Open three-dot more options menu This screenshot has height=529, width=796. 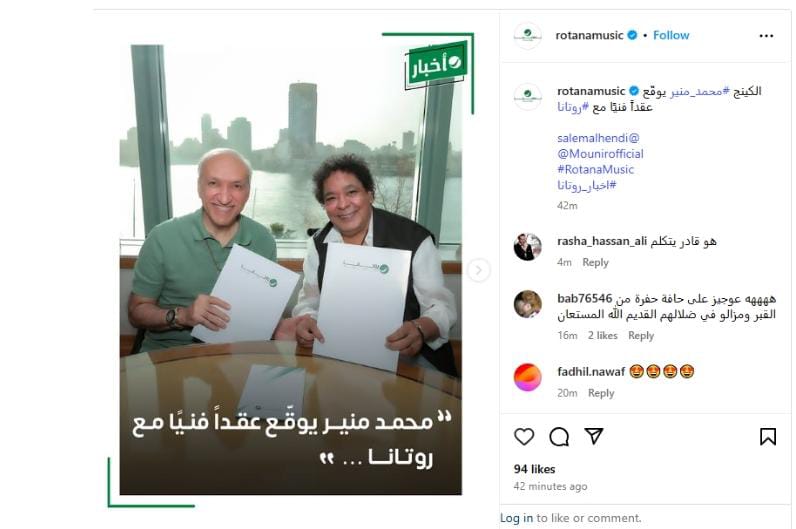(x=766, y=36)
